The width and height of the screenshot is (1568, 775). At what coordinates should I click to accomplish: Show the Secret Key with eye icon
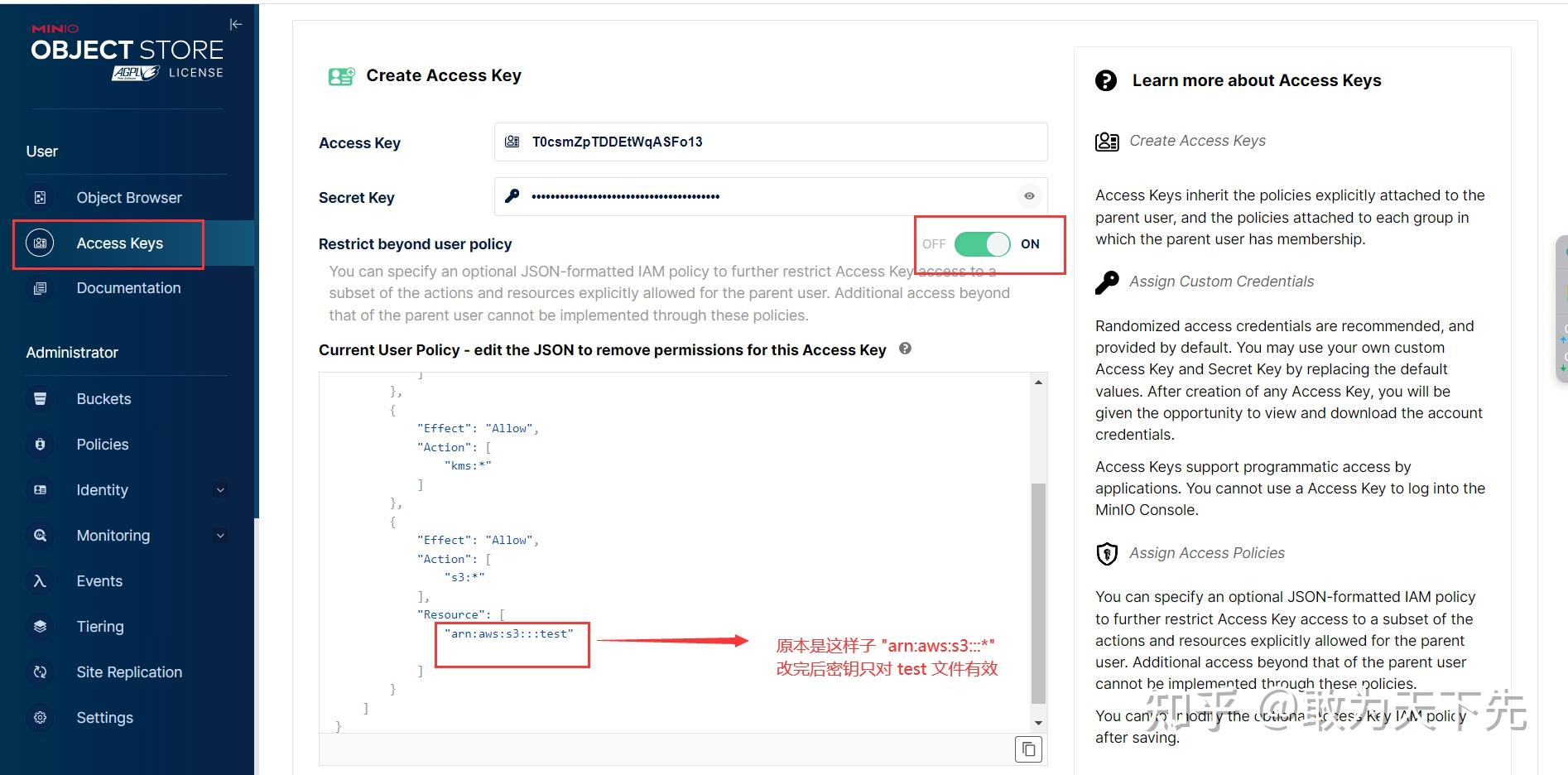click(1029, 196)
